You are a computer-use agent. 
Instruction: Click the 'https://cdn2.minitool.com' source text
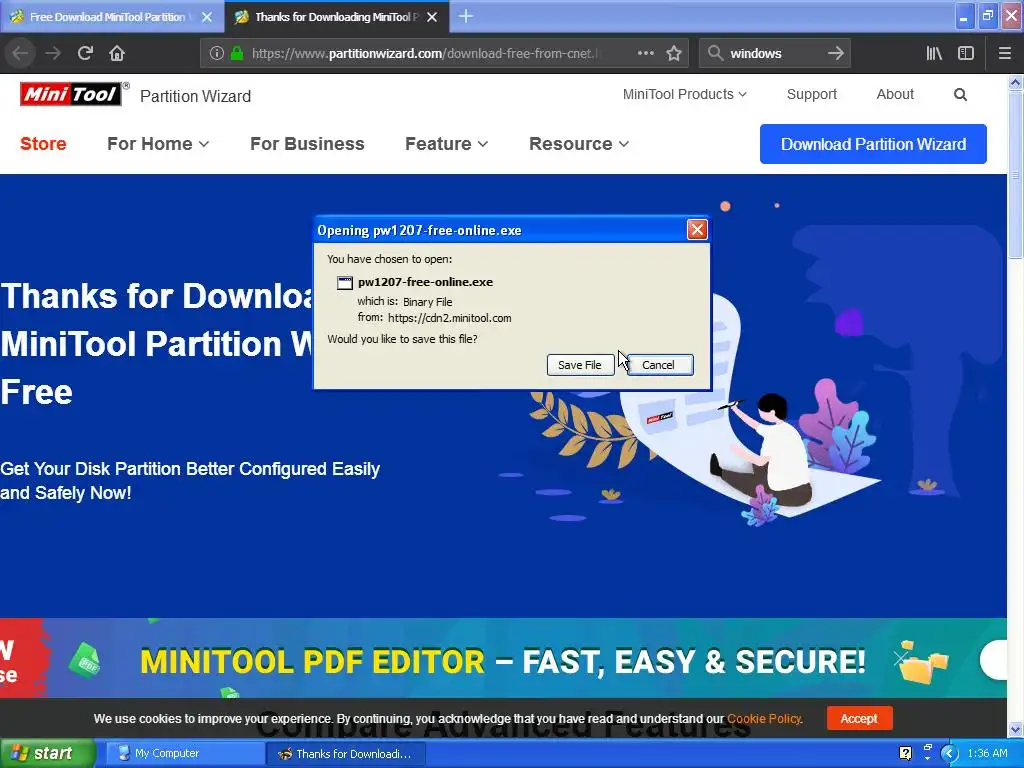(x=449, y=318)
